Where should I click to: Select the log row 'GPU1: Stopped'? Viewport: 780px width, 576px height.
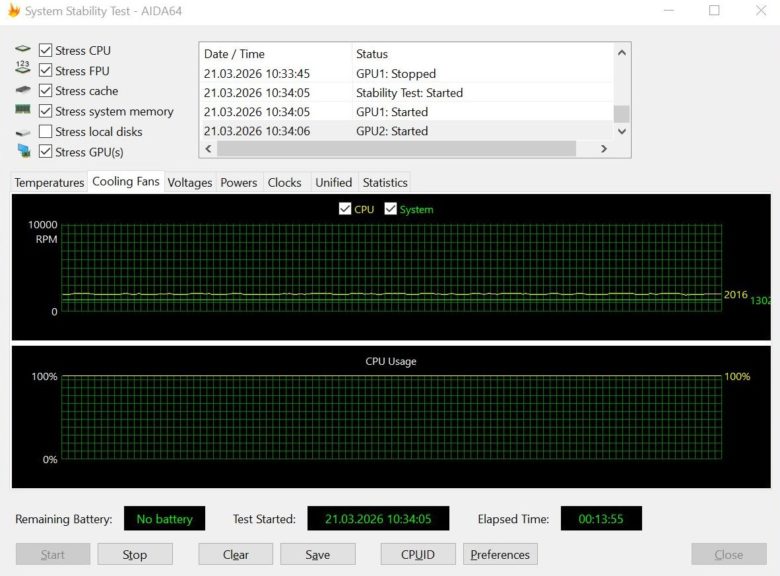tap(407, 74)
